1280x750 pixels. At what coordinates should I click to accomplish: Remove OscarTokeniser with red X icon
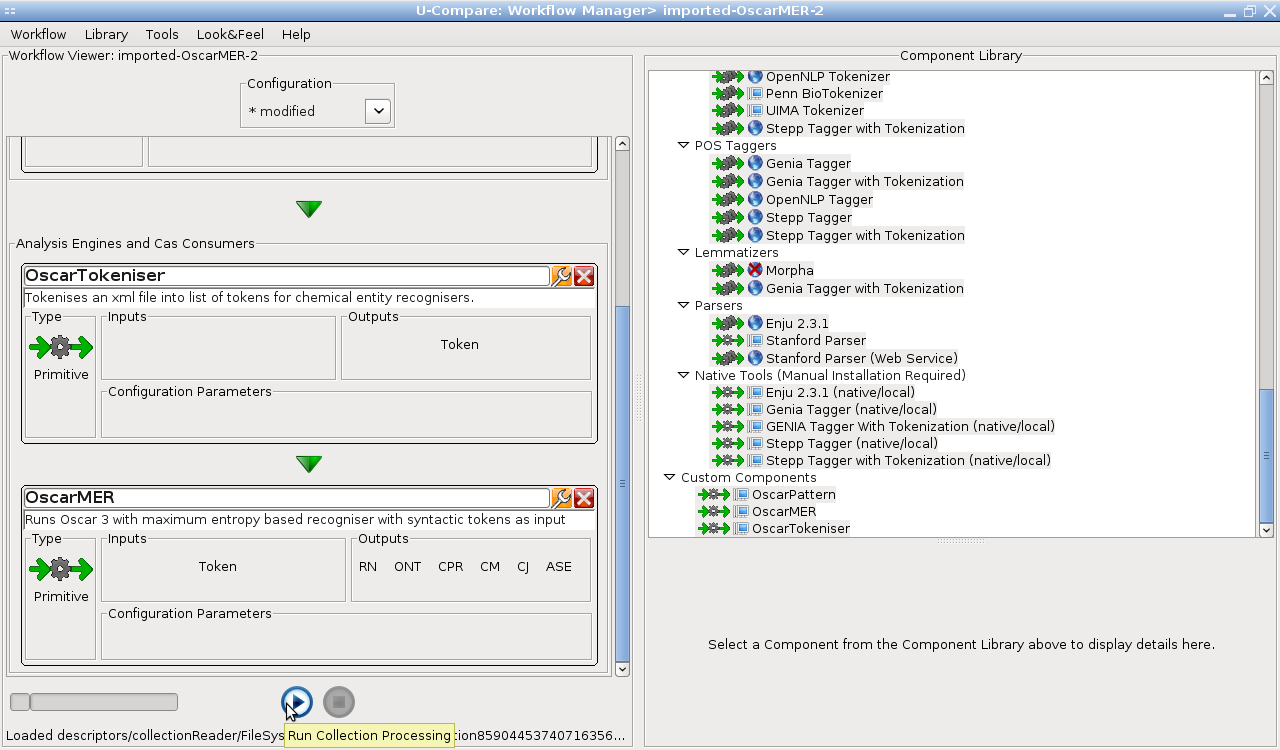[x=584, y=276]
